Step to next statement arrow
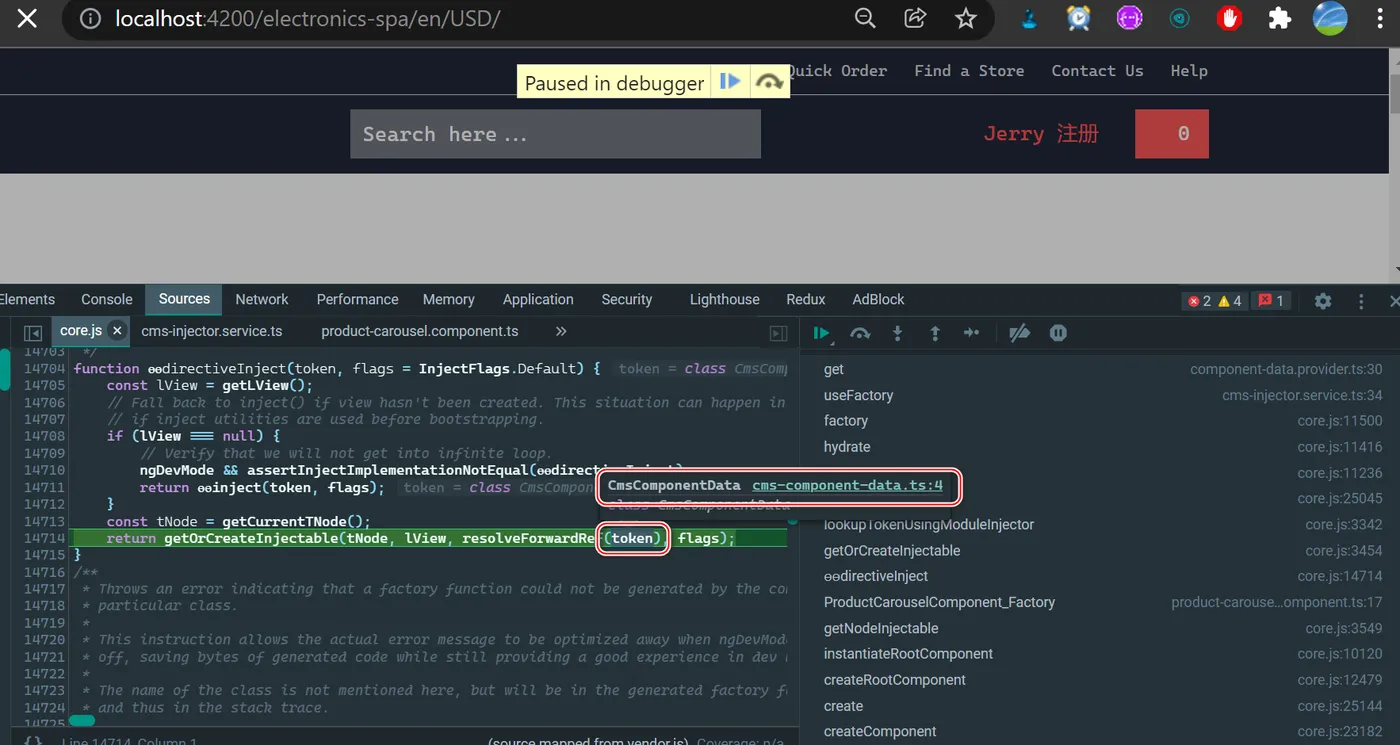The height and width of the screenshot is (745, 1400). pos(972,333)
